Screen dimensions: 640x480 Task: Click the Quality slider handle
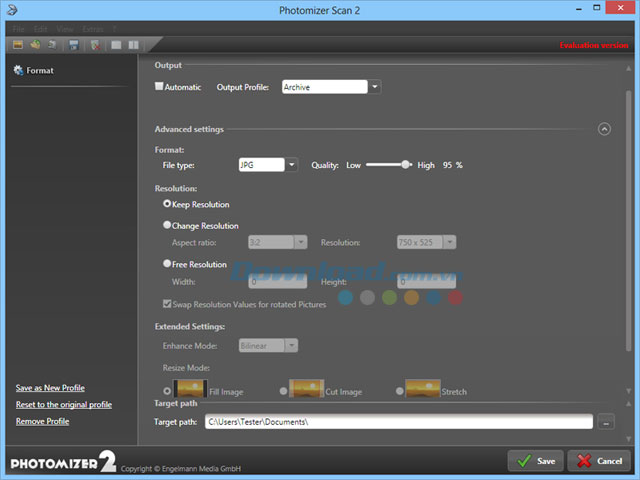(406, 165)
